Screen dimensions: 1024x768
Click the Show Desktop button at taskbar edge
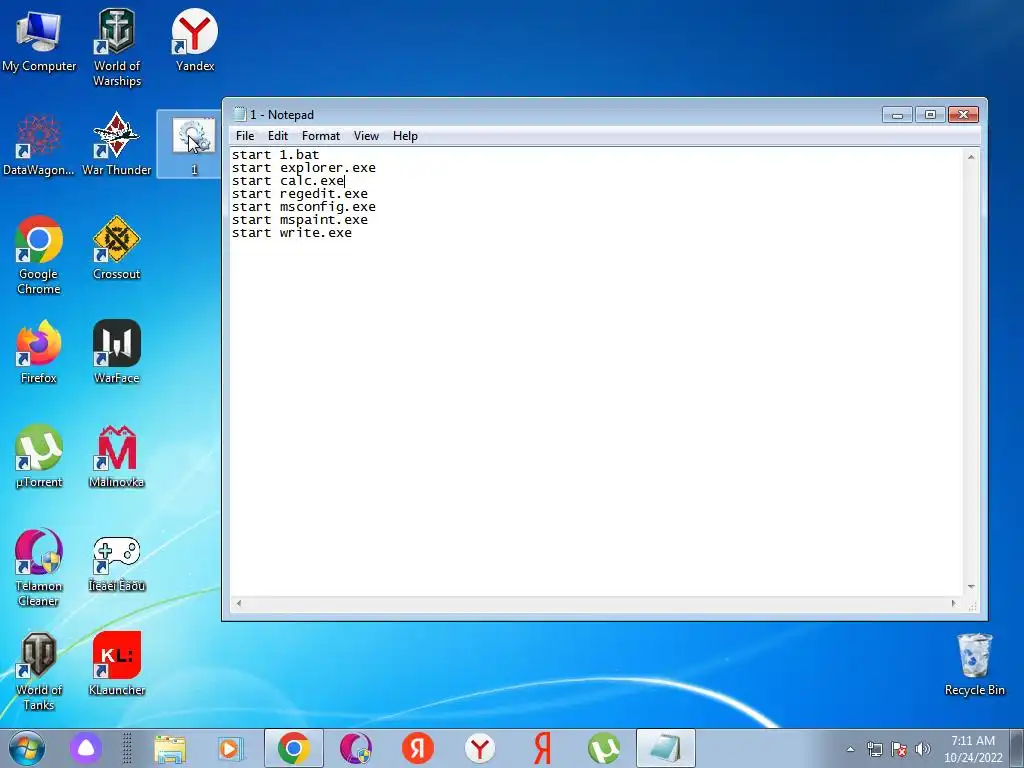click(1017, 748)
